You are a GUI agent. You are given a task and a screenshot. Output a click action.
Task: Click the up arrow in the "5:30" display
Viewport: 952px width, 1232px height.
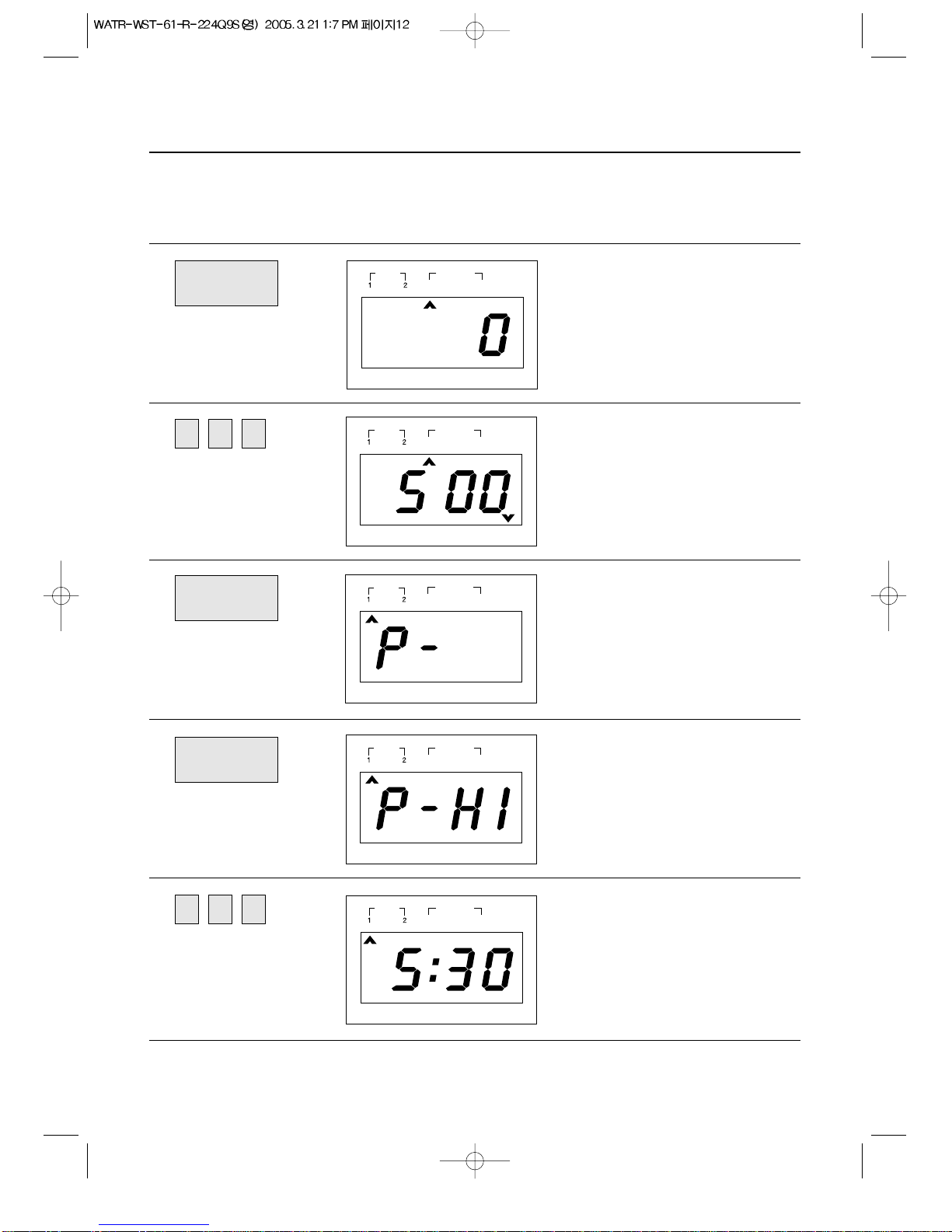click(370, 940)
